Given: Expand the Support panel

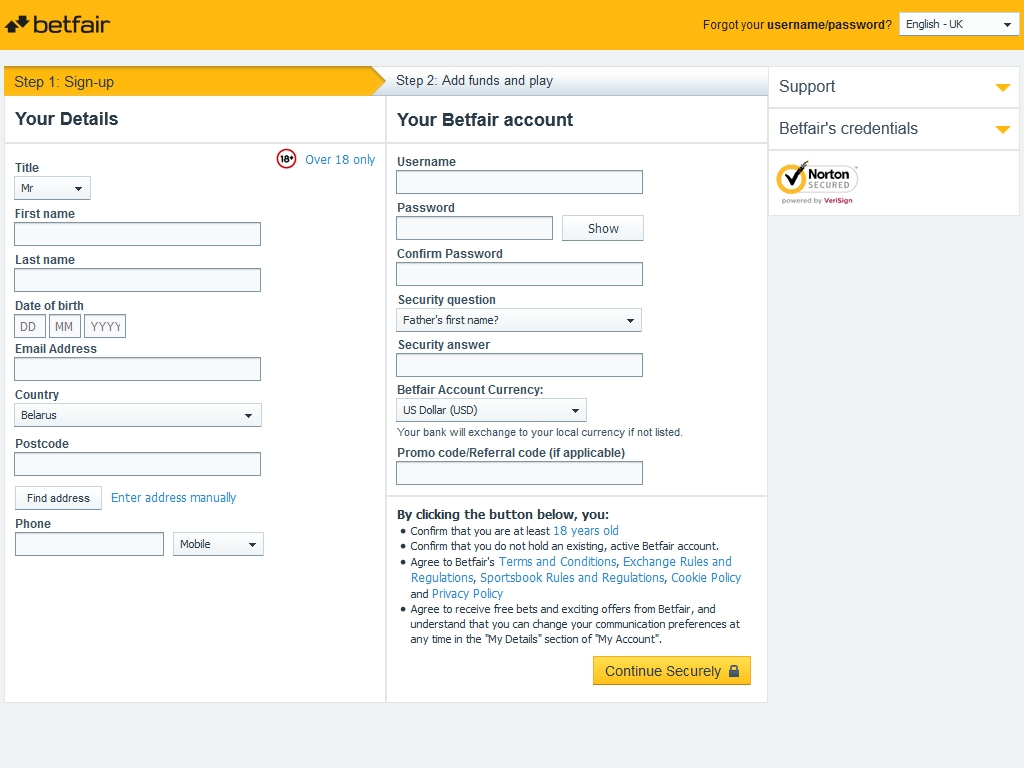Looking at the screenshot, I should (893, 87).
